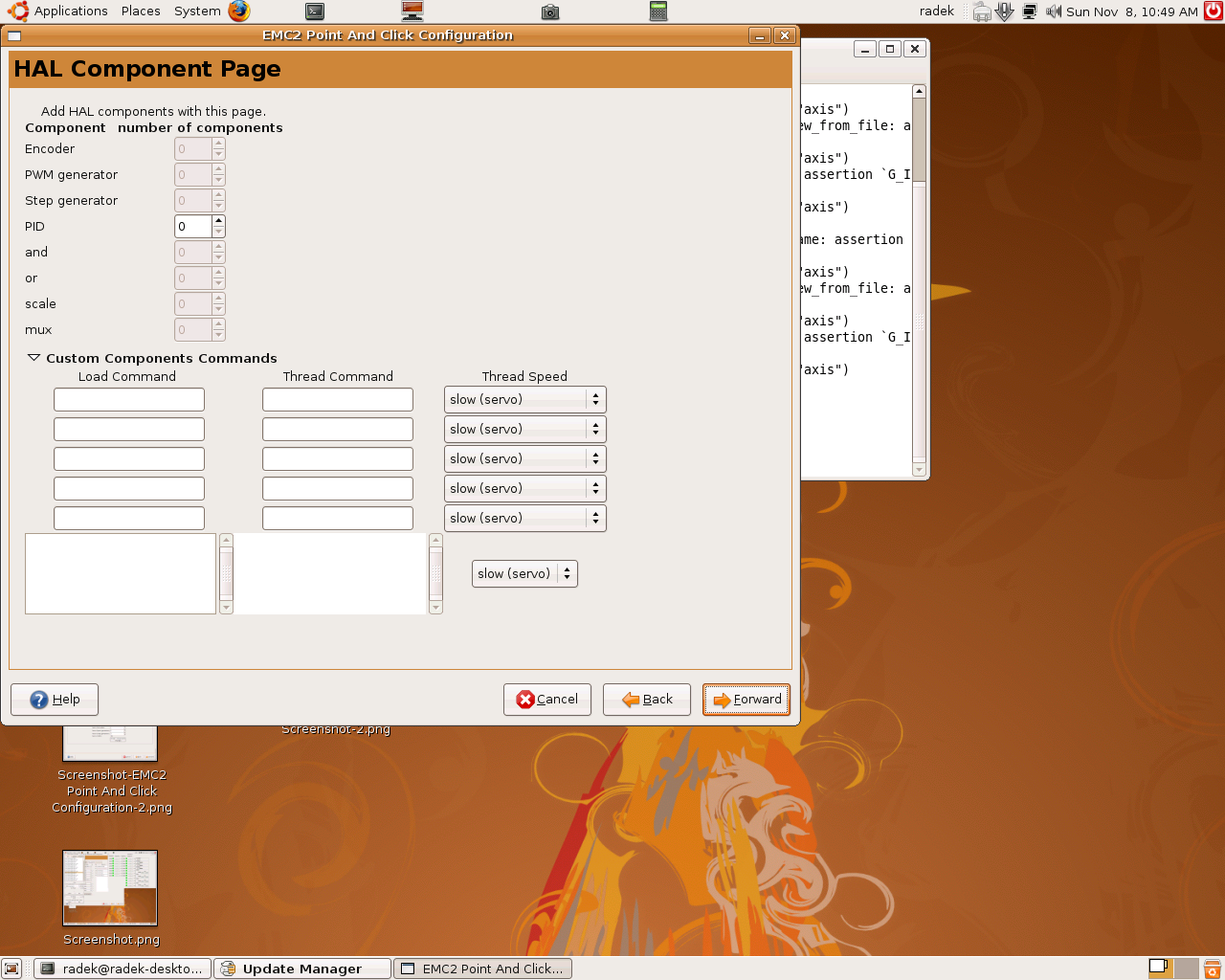This screenshot has height=980, width=1225.
Task: Click the first Load Command field
Action: click(x=129, y=399)
